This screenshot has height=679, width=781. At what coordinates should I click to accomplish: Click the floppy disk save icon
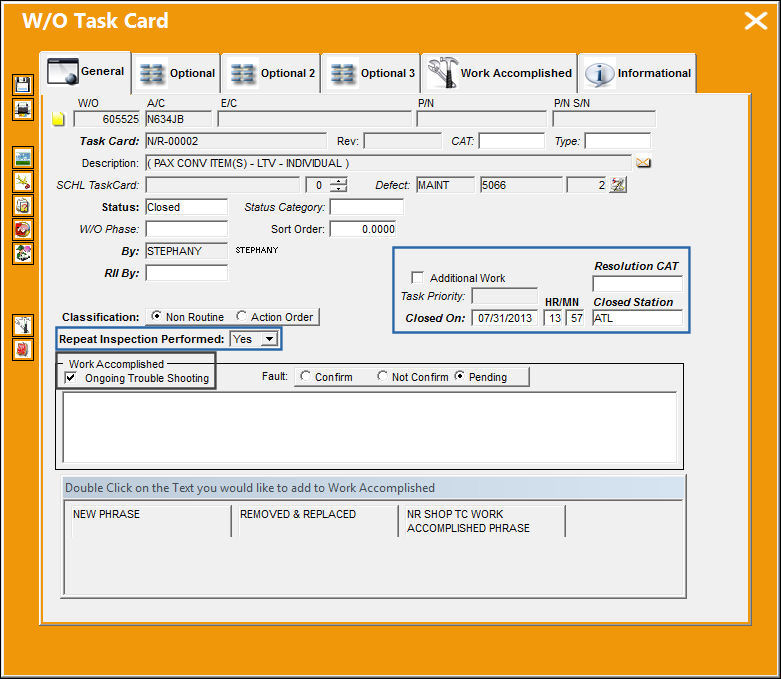click(23, 85)
